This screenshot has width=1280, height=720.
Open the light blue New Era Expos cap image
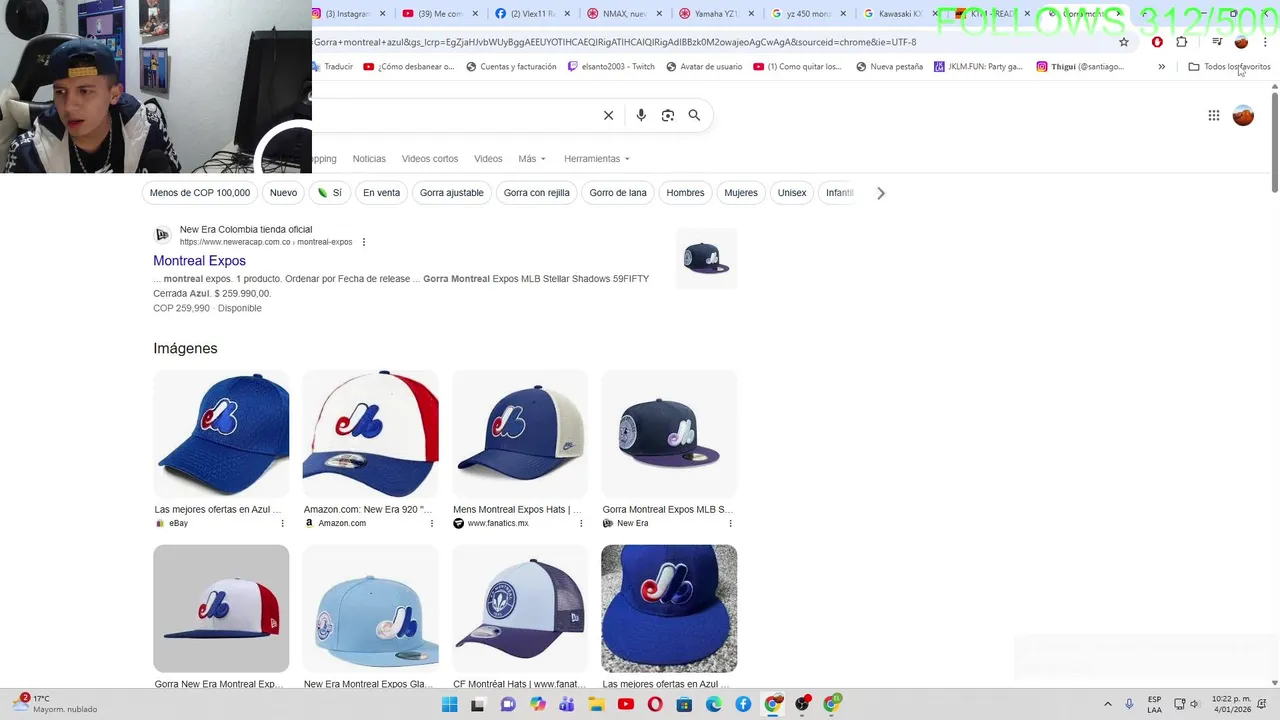pyautogui.click(x=370, y=609)
